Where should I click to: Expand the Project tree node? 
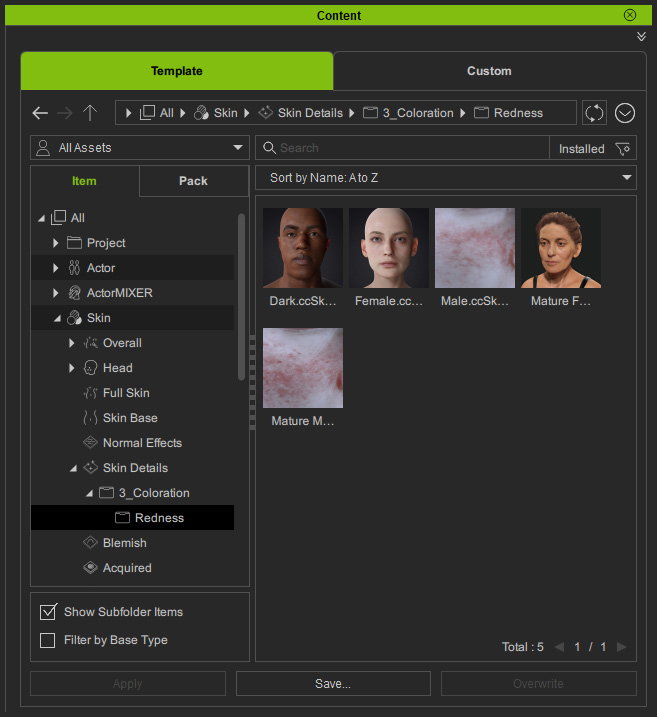(56, 243)
